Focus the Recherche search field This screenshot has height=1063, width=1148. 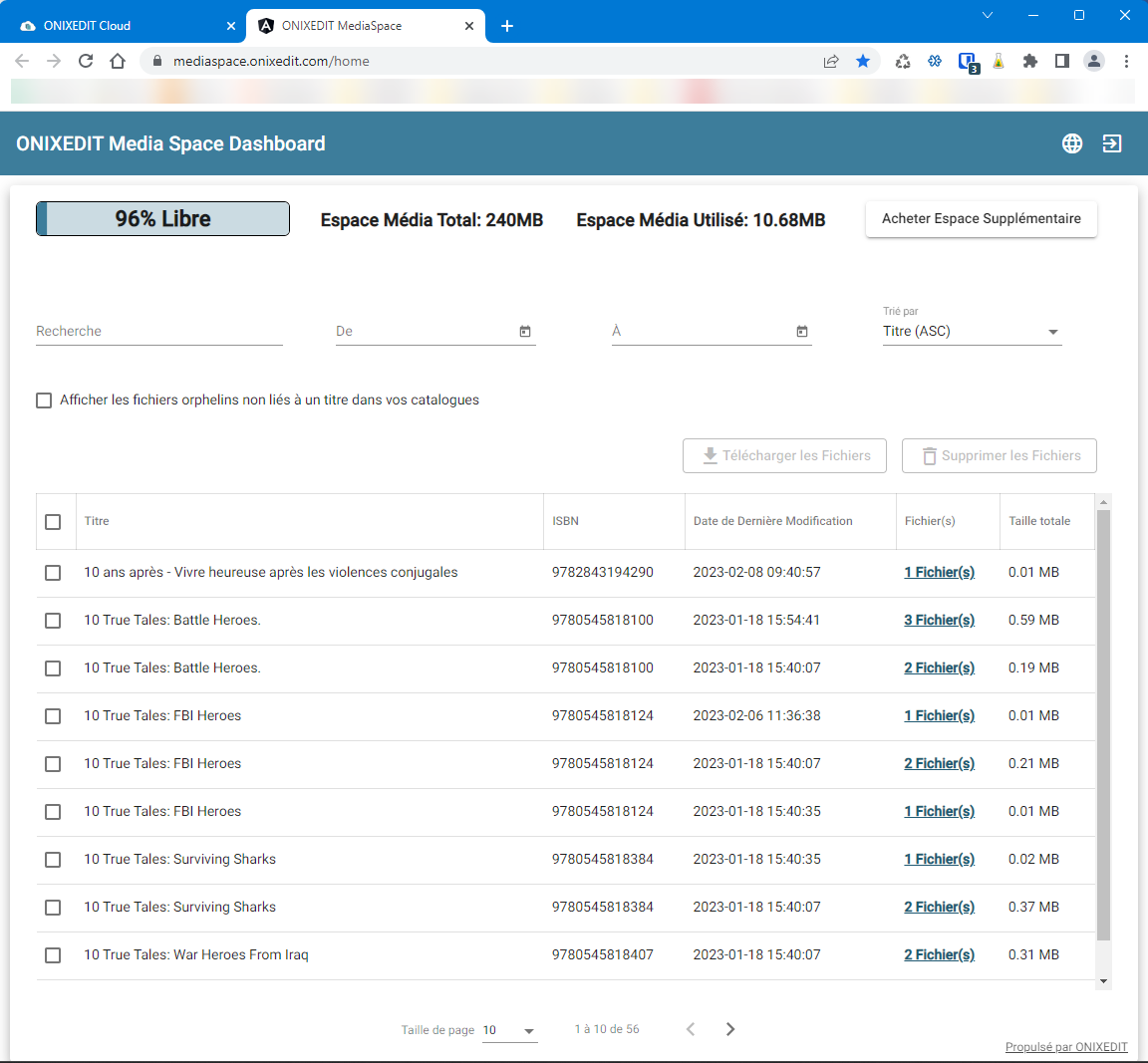(158, 332)
